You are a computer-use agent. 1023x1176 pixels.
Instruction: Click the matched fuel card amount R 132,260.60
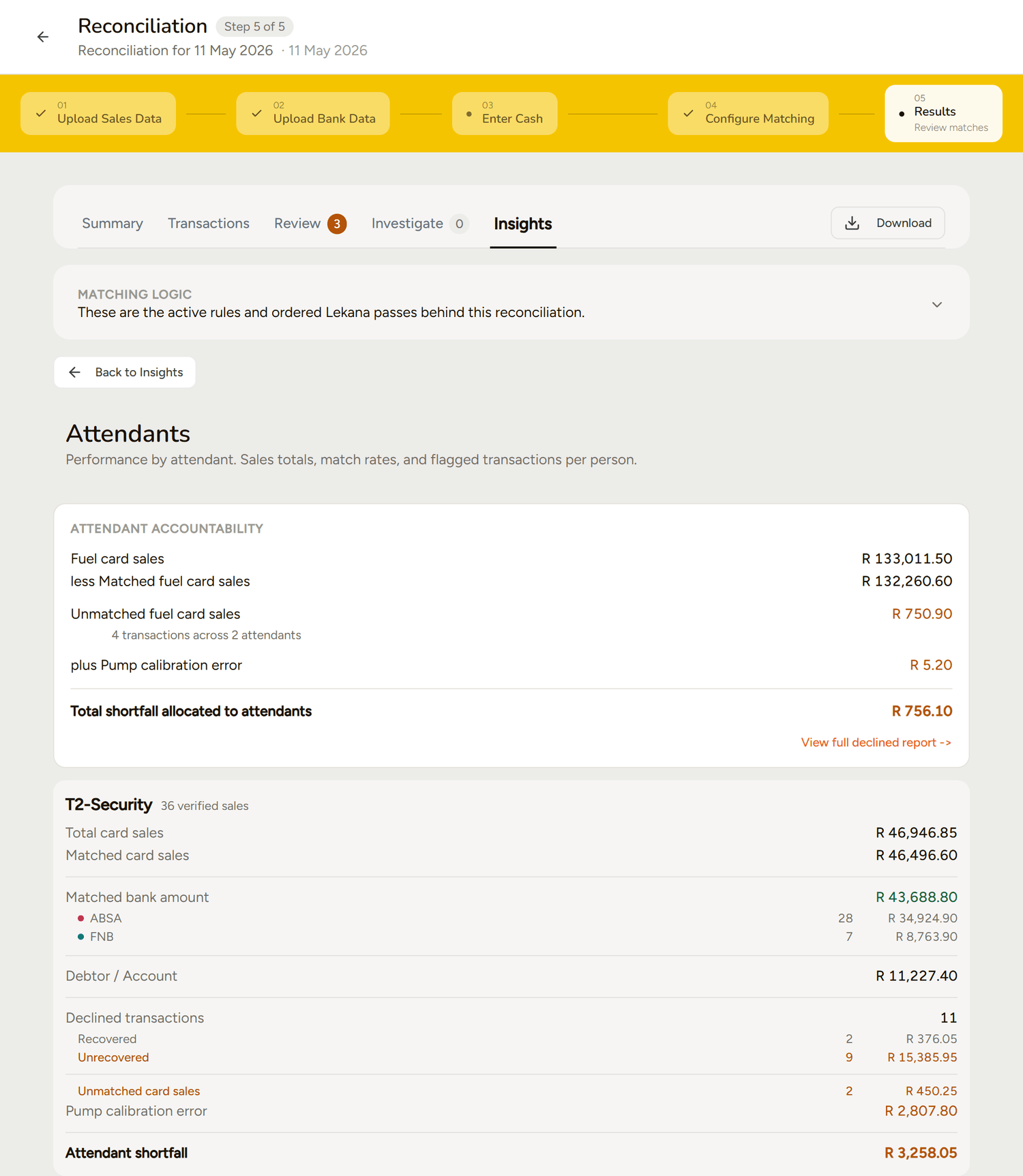click(906, 581)
